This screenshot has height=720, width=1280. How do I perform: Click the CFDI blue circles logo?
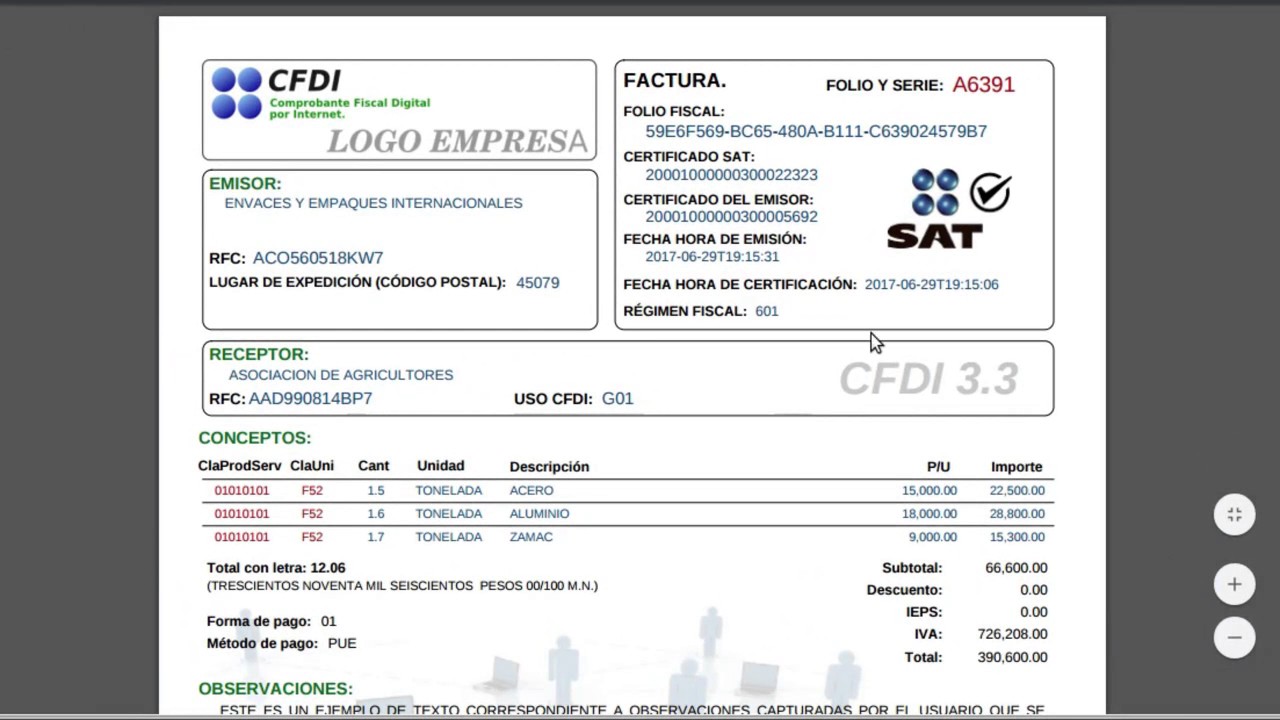(x=237, y=93)
